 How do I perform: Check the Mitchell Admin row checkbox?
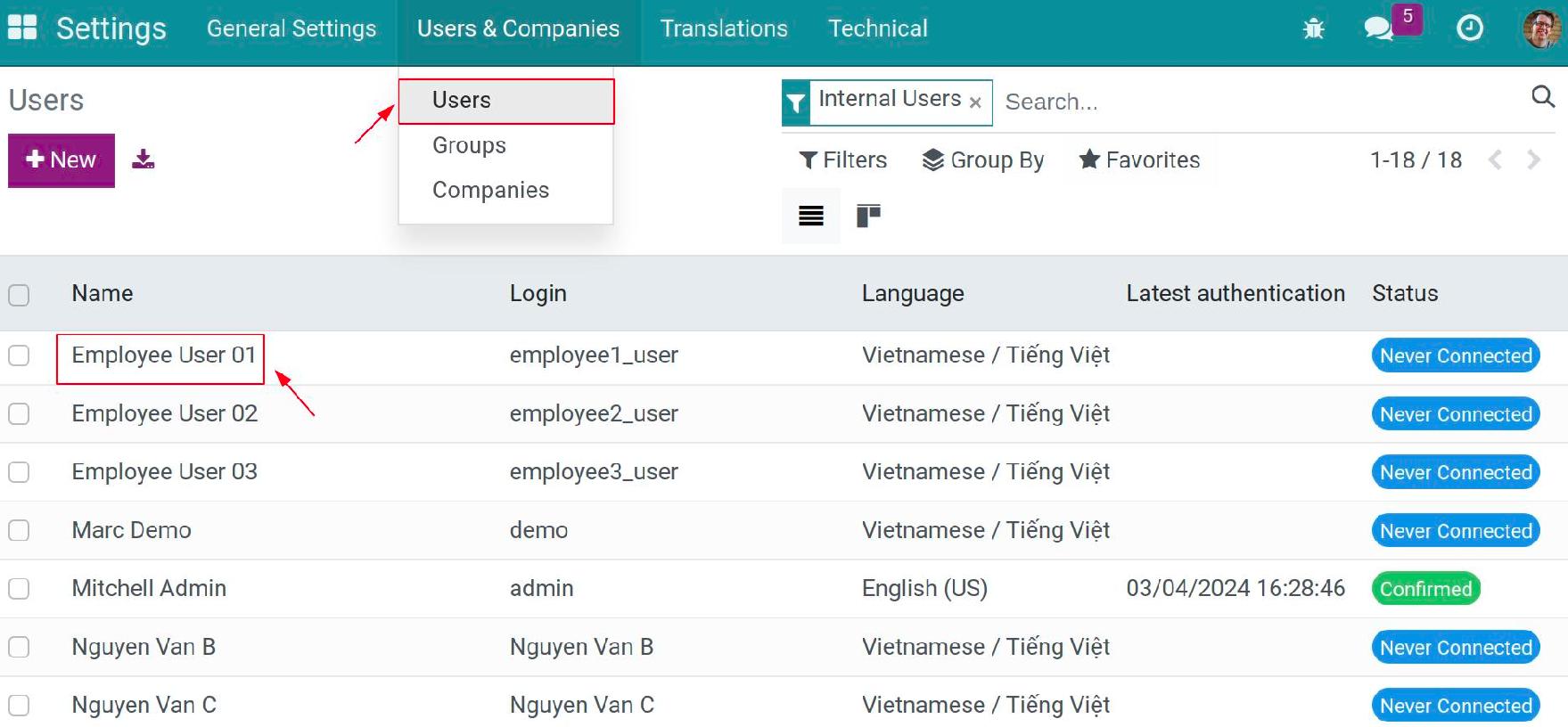pyautogui.click(x=19, y=589)
